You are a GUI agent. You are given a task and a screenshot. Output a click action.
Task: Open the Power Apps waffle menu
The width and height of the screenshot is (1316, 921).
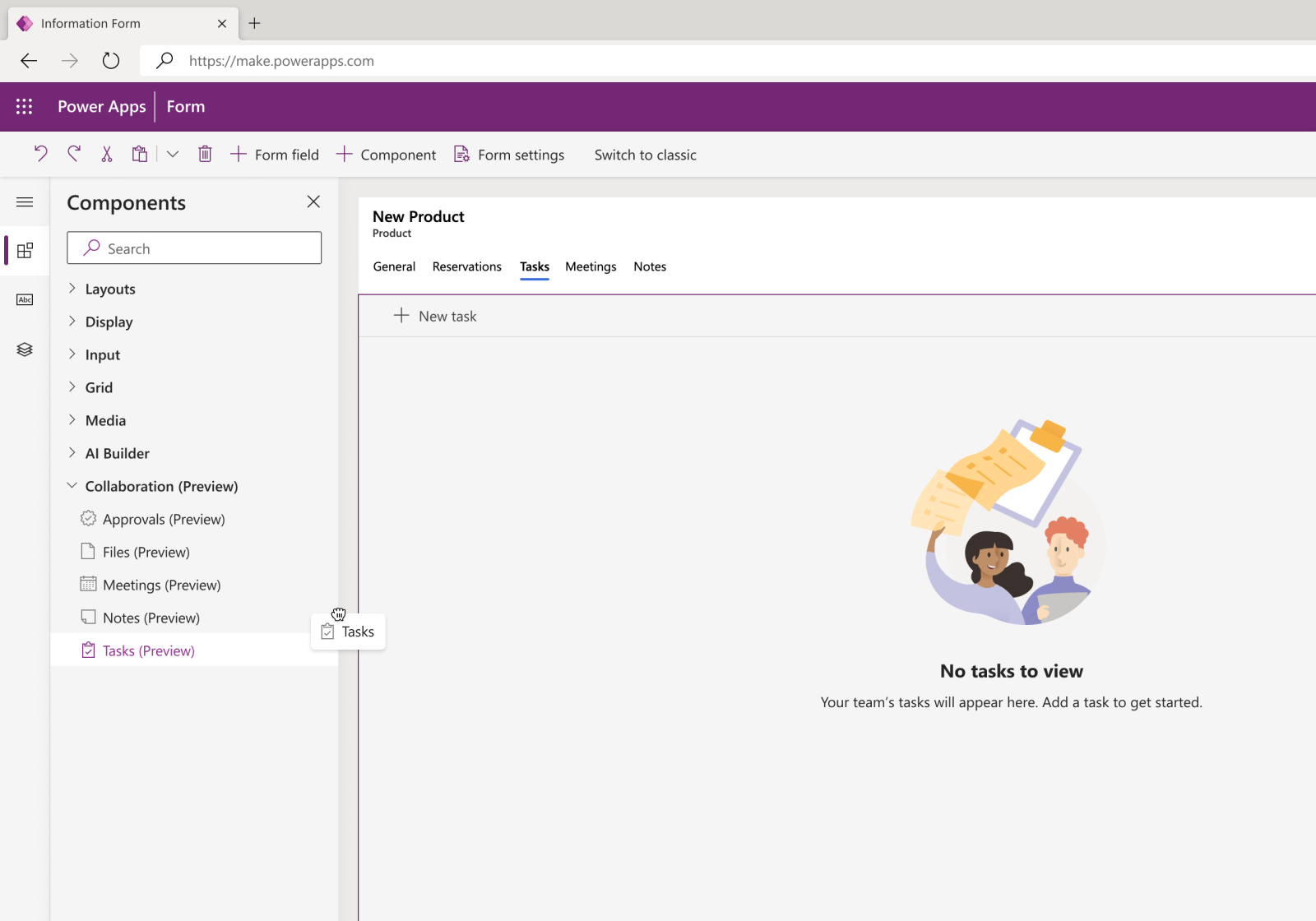tap(24, 106)
